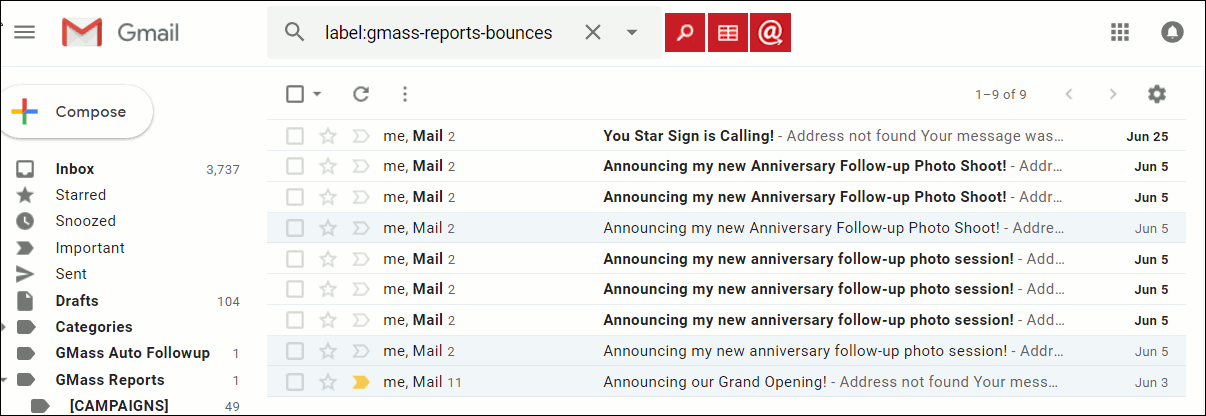Open the select-all checkbox dropdown arrow
Image resolution: width=1206 pixels, height=416 pixels.
pos(318,94)
